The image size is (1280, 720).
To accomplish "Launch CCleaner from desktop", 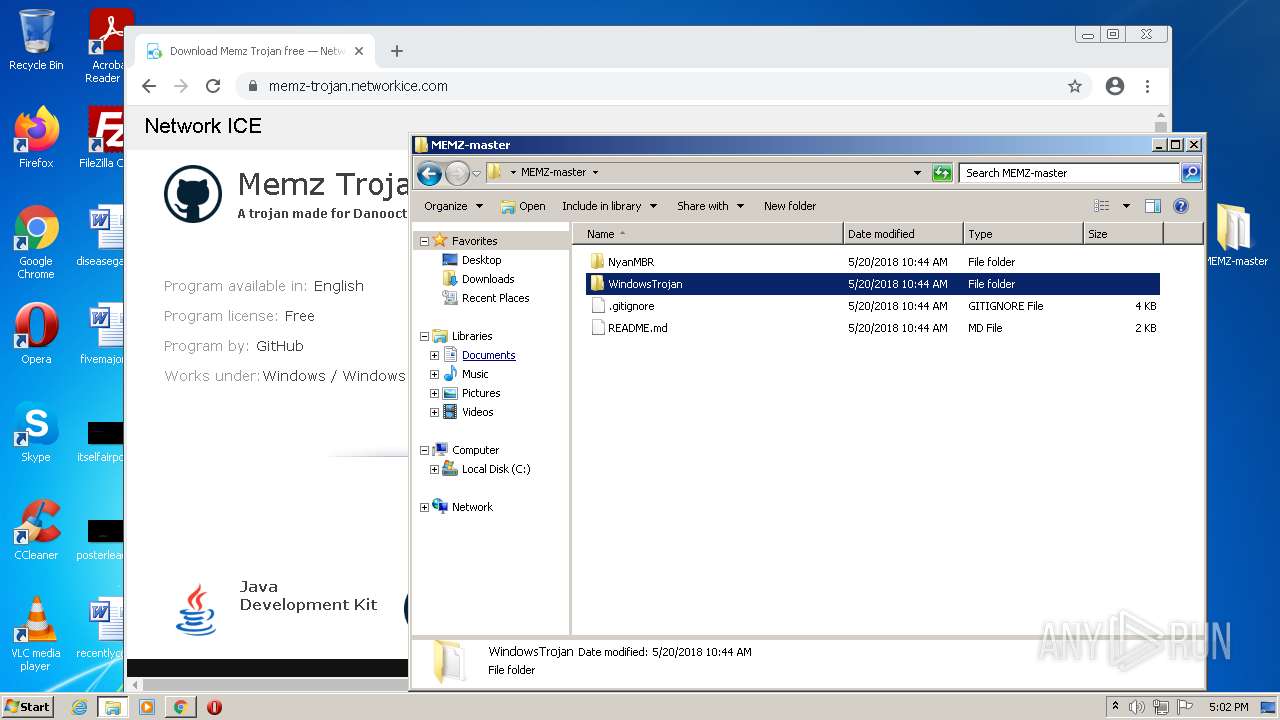I will click(x=36, y=529).
